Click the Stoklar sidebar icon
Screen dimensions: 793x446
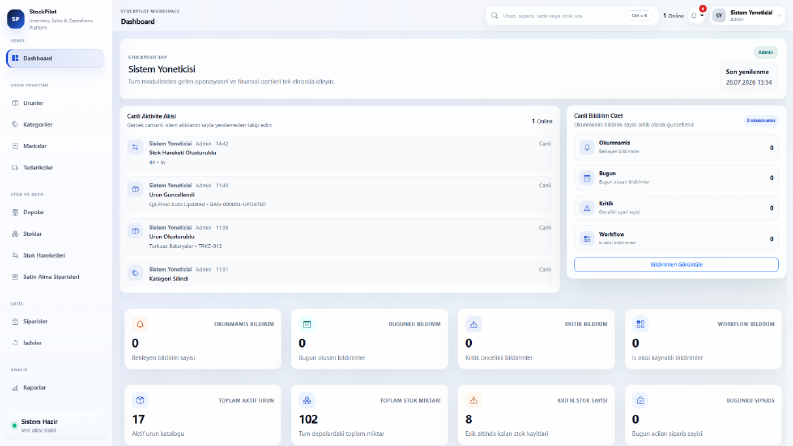(x=15, y=234)
